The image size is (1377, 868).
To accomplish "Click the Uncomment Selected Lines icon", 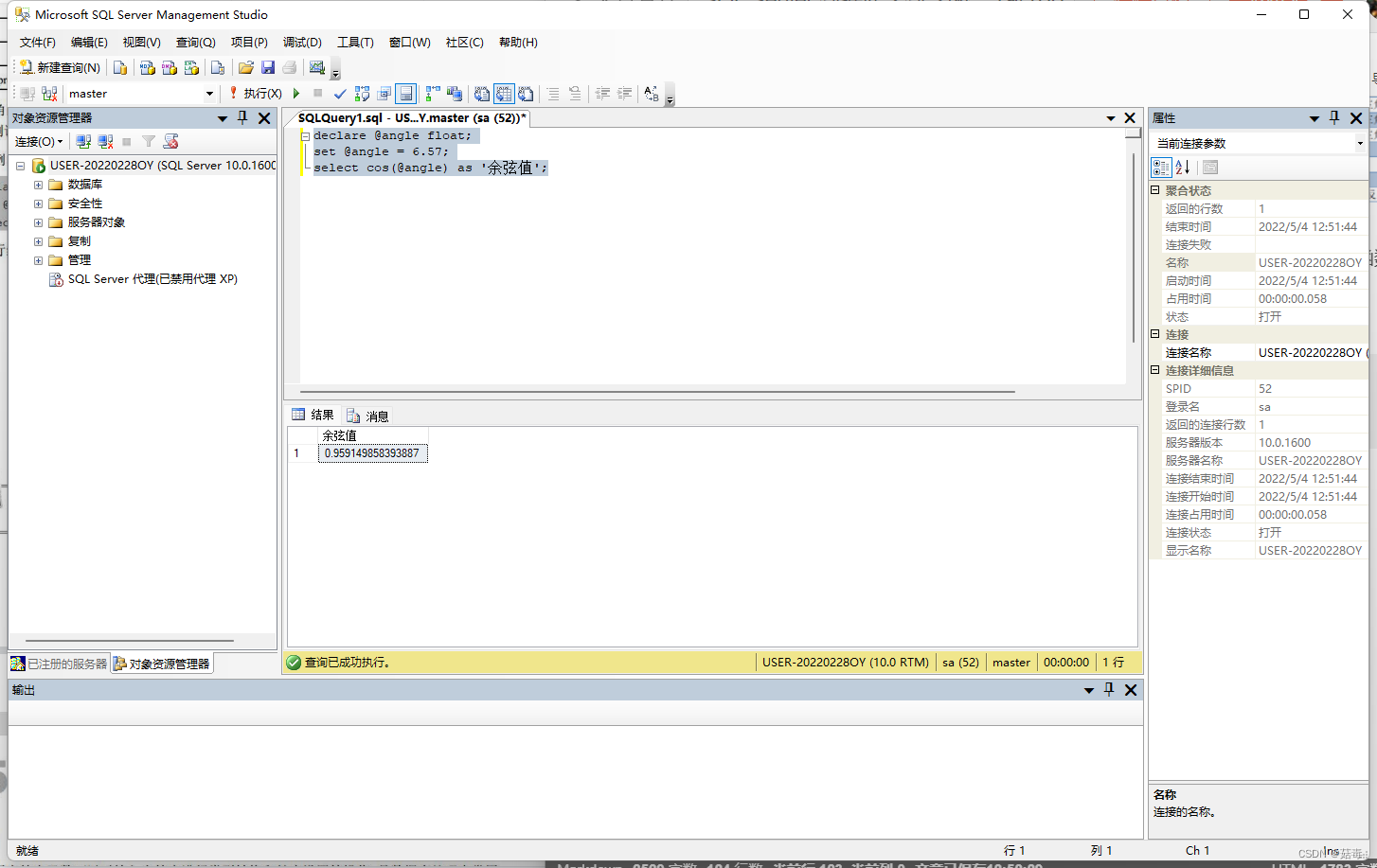I will pos(575,94).
